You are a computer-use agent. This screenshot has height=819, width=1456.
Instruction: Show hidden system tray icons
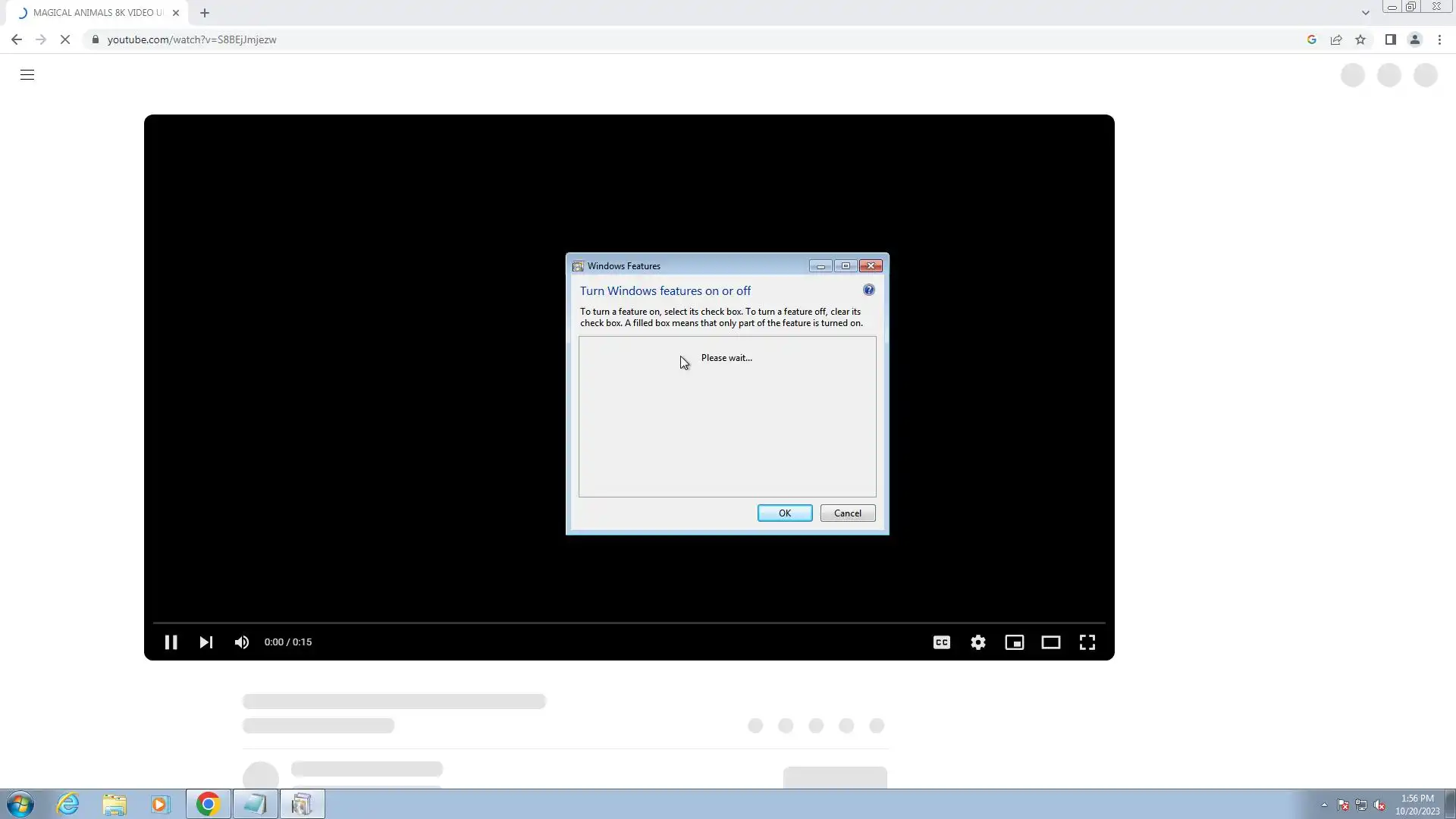pyautogui.click(x=1324, y=805)
